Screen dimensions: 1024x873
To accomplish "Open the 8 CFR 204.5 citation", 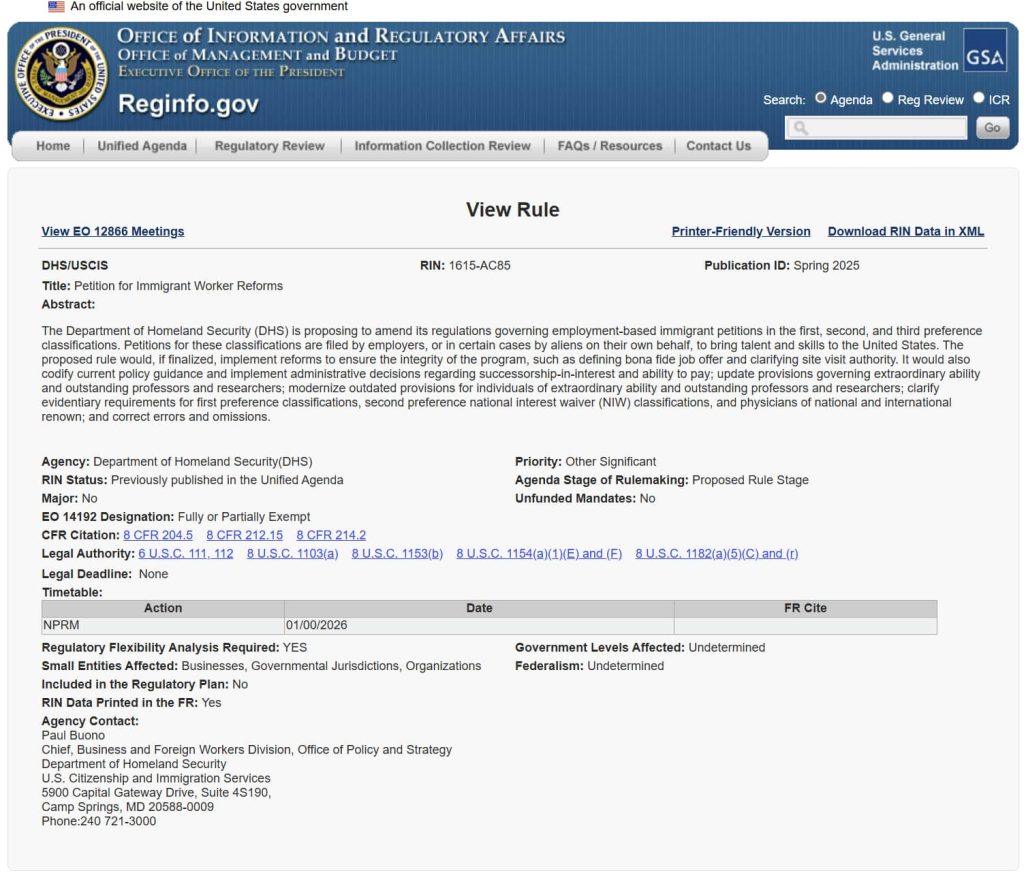I will click(158, 535).
